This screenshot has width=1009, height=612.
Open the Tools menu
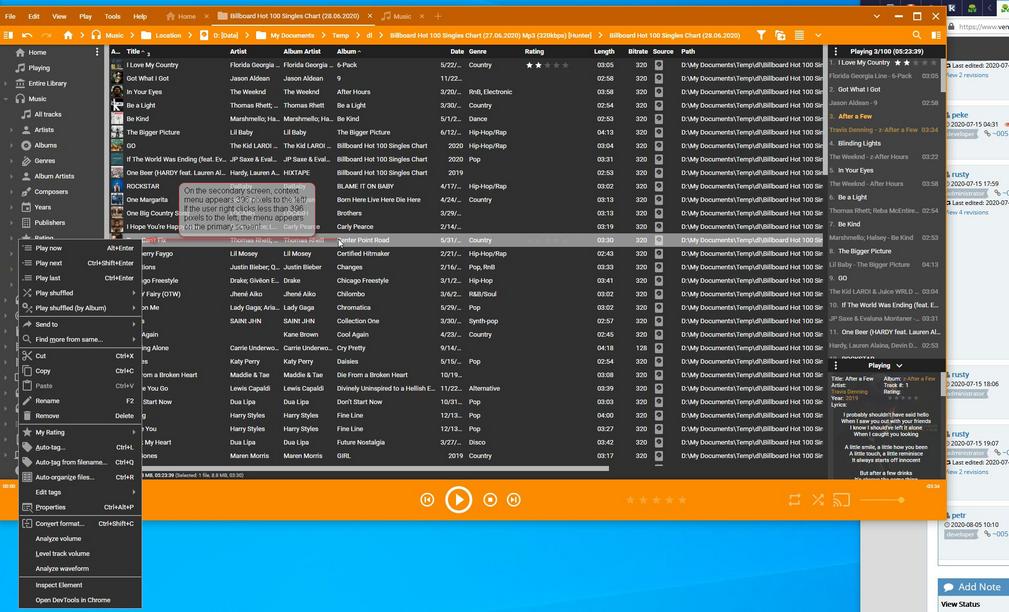[113, 16]
